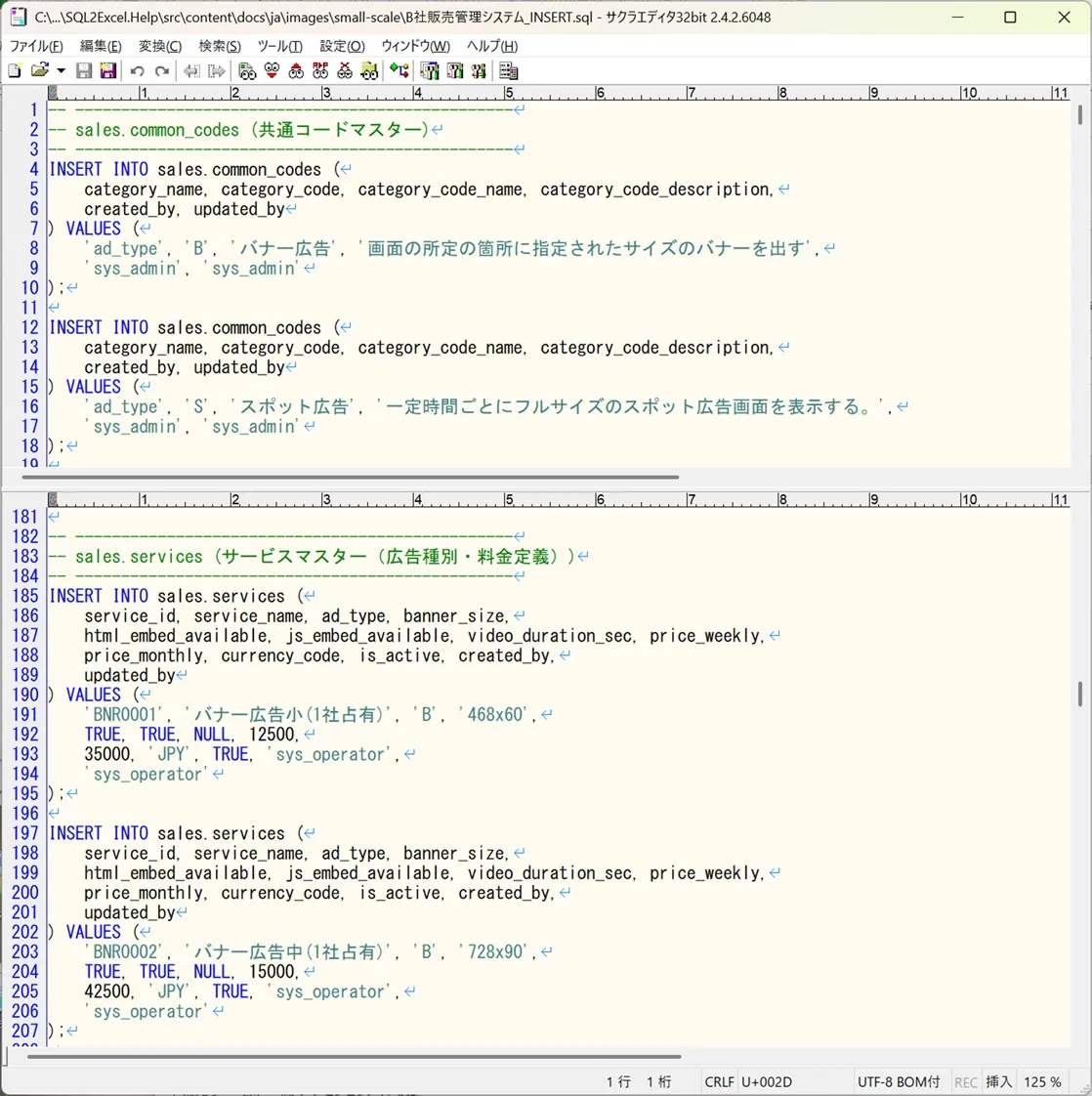Create a new file via toolbar icon
Image resolution: width=1092 pixels, height=1096 pixels.
pos(15,70)
